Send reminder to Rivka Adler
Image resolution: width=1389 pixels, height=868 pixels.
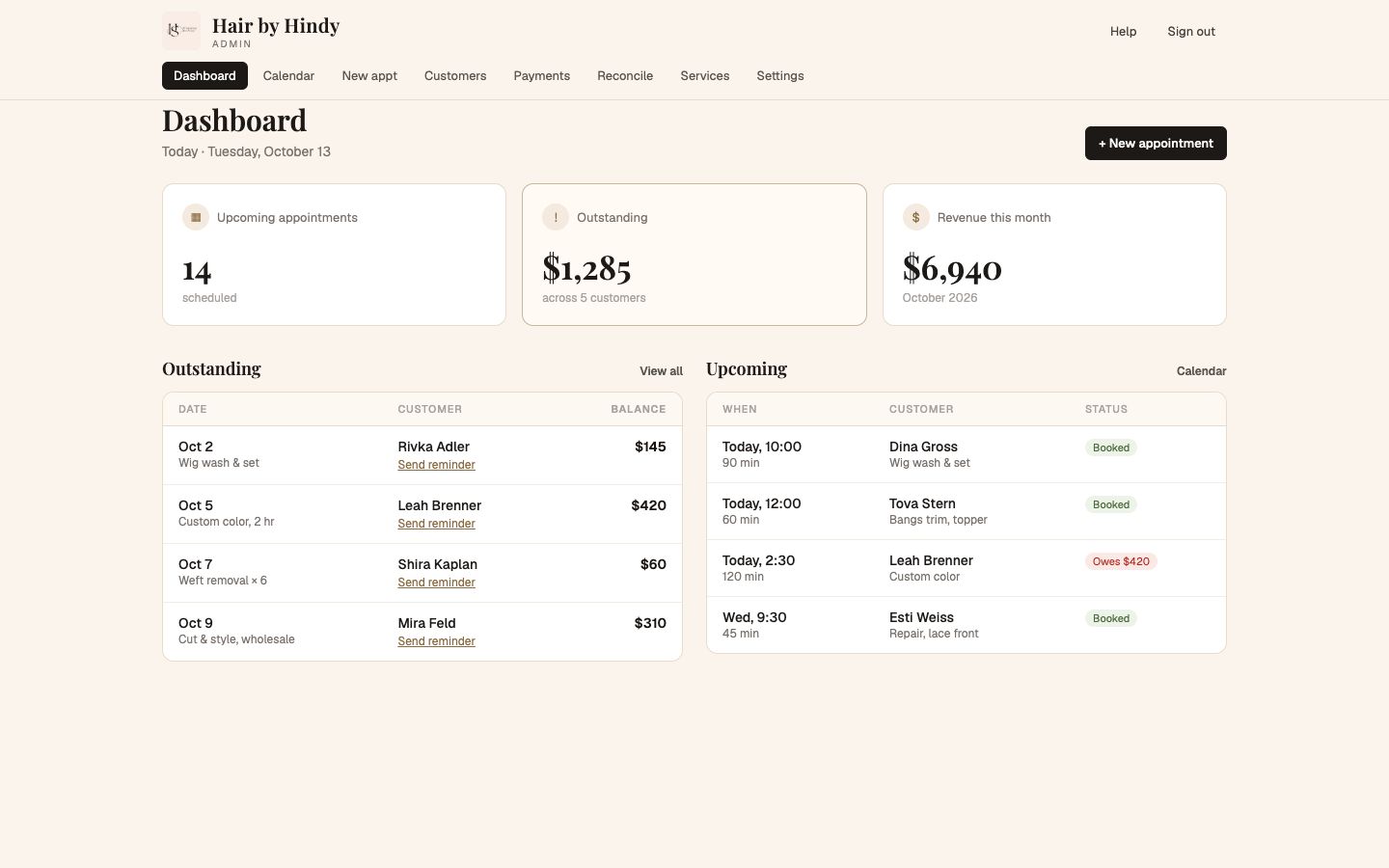[436, 465]
